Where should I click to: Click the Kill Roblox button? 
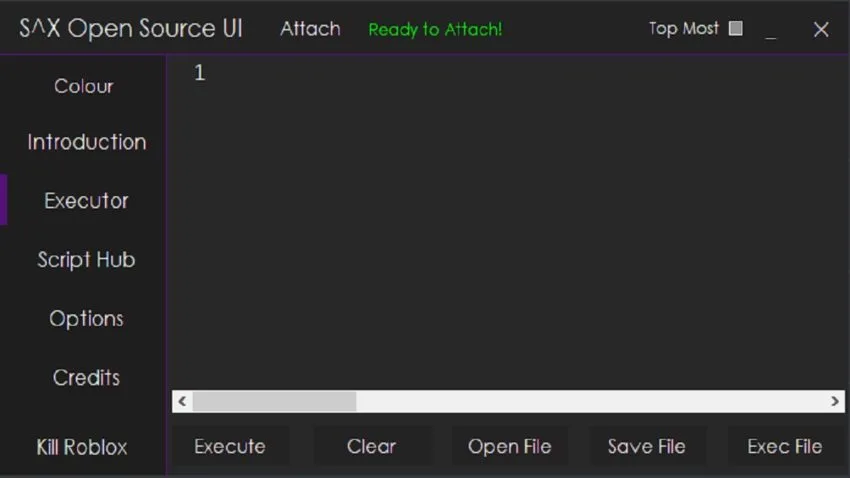(x=82, y=447)
